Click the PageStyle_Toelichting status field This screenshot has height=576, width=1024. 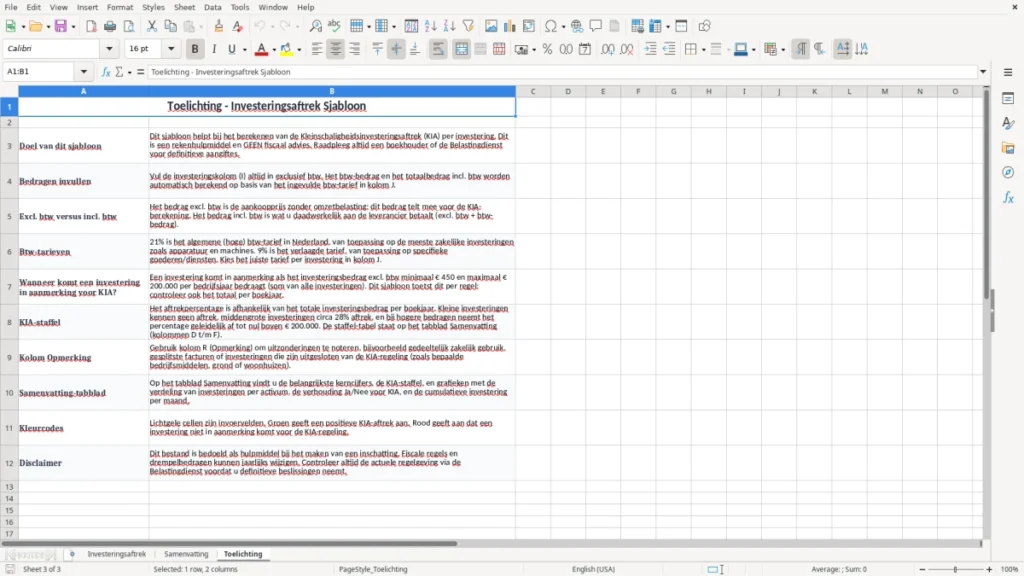click(373, 569)
